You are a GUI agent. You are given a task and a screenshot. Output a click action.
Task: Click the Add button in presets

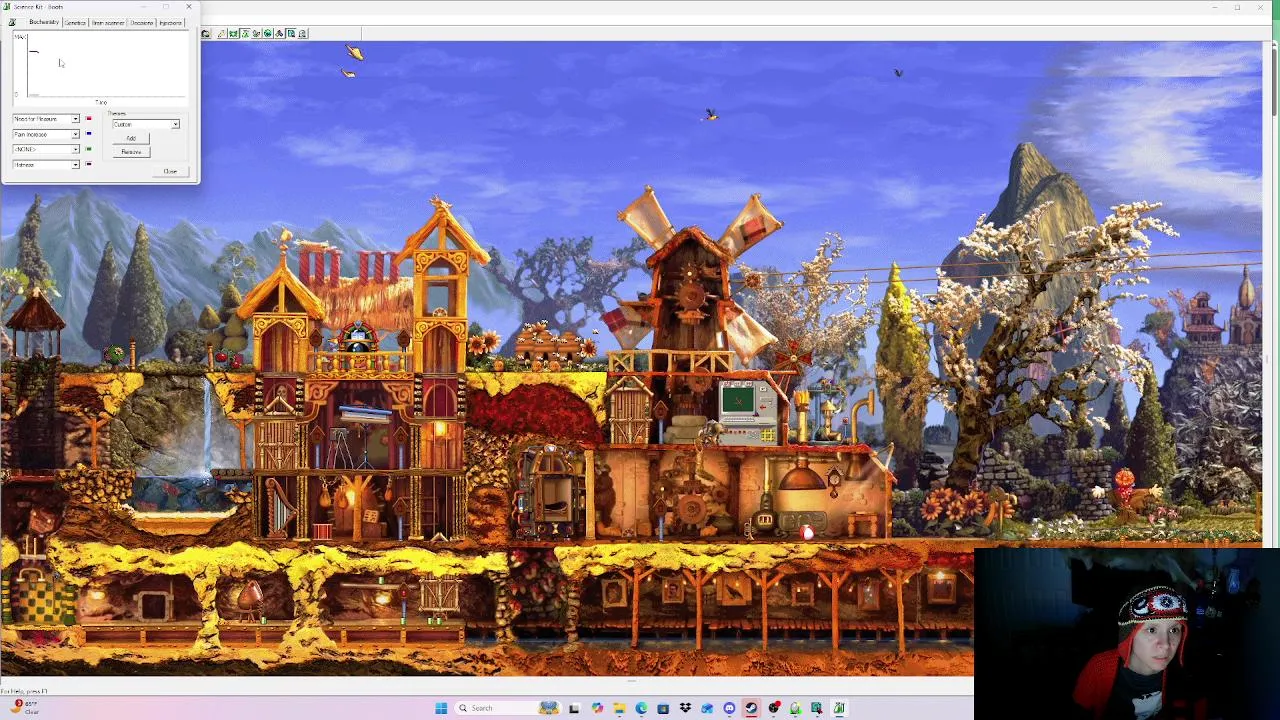point(131,138)
